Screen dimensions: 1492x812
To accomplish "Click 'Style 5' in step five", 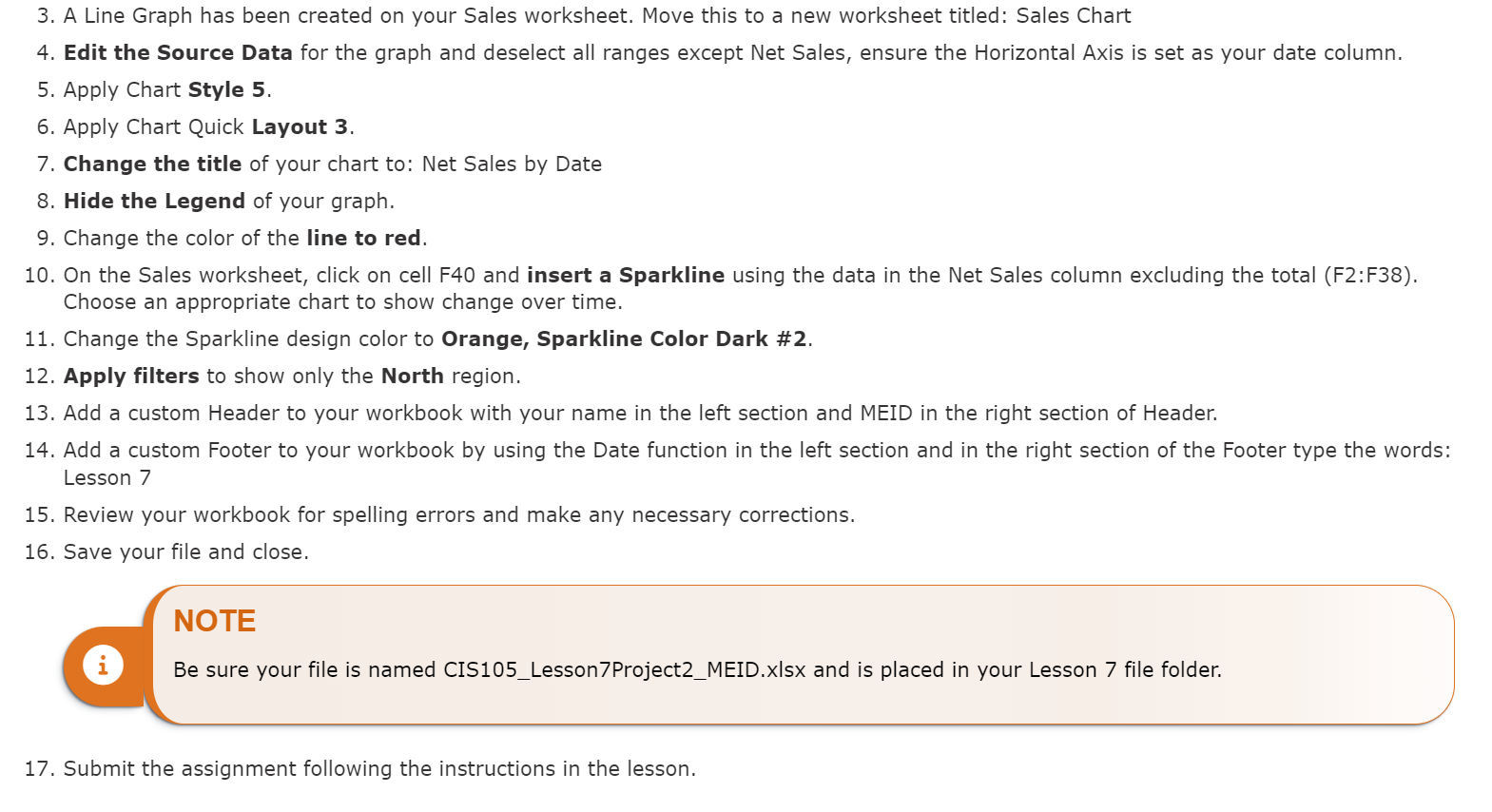I will point(226,89).
